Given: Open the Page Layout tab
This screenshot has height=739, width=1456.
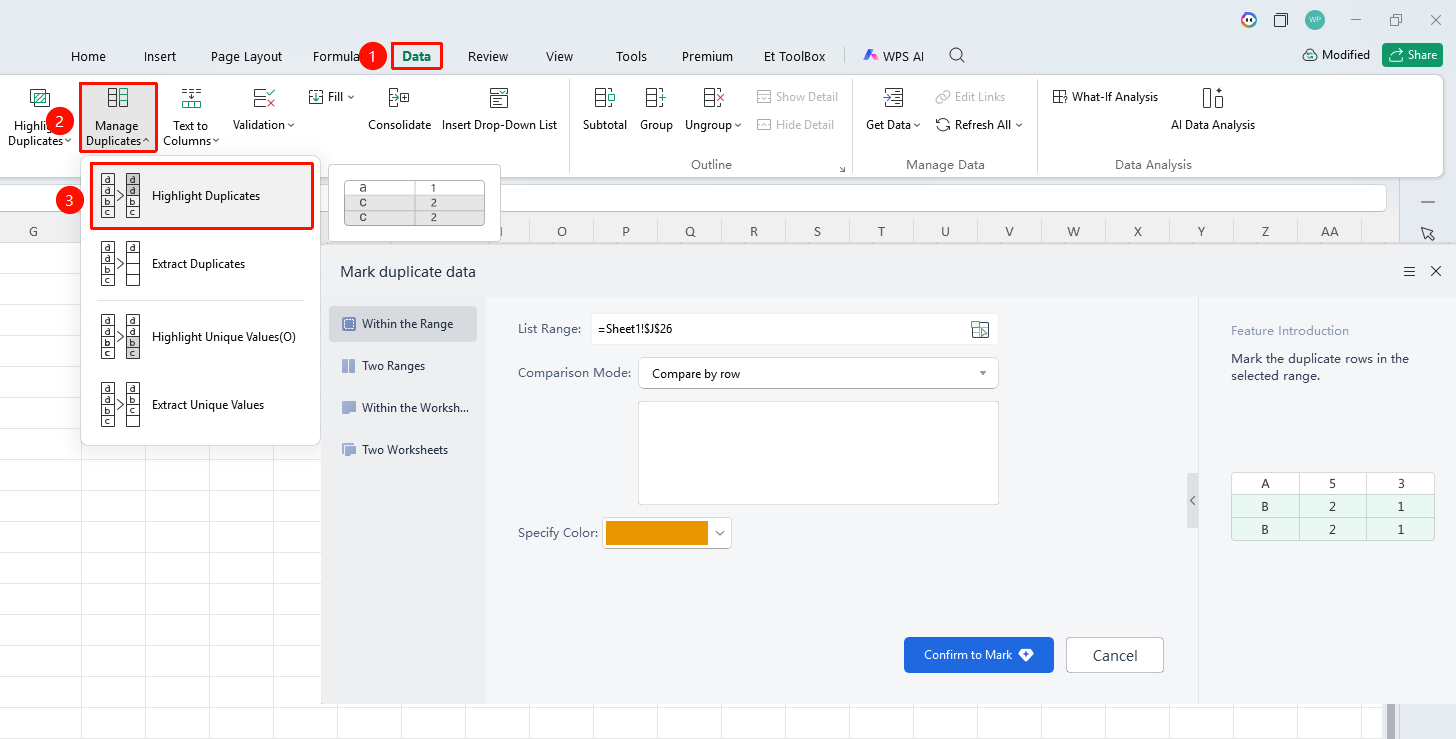Looking at the screenshot, I should (x=246, y=56).
